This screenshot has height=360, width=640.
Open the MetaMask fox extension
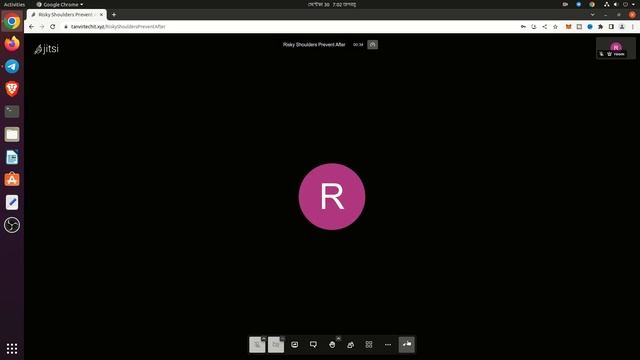click(x=568, y=27)
